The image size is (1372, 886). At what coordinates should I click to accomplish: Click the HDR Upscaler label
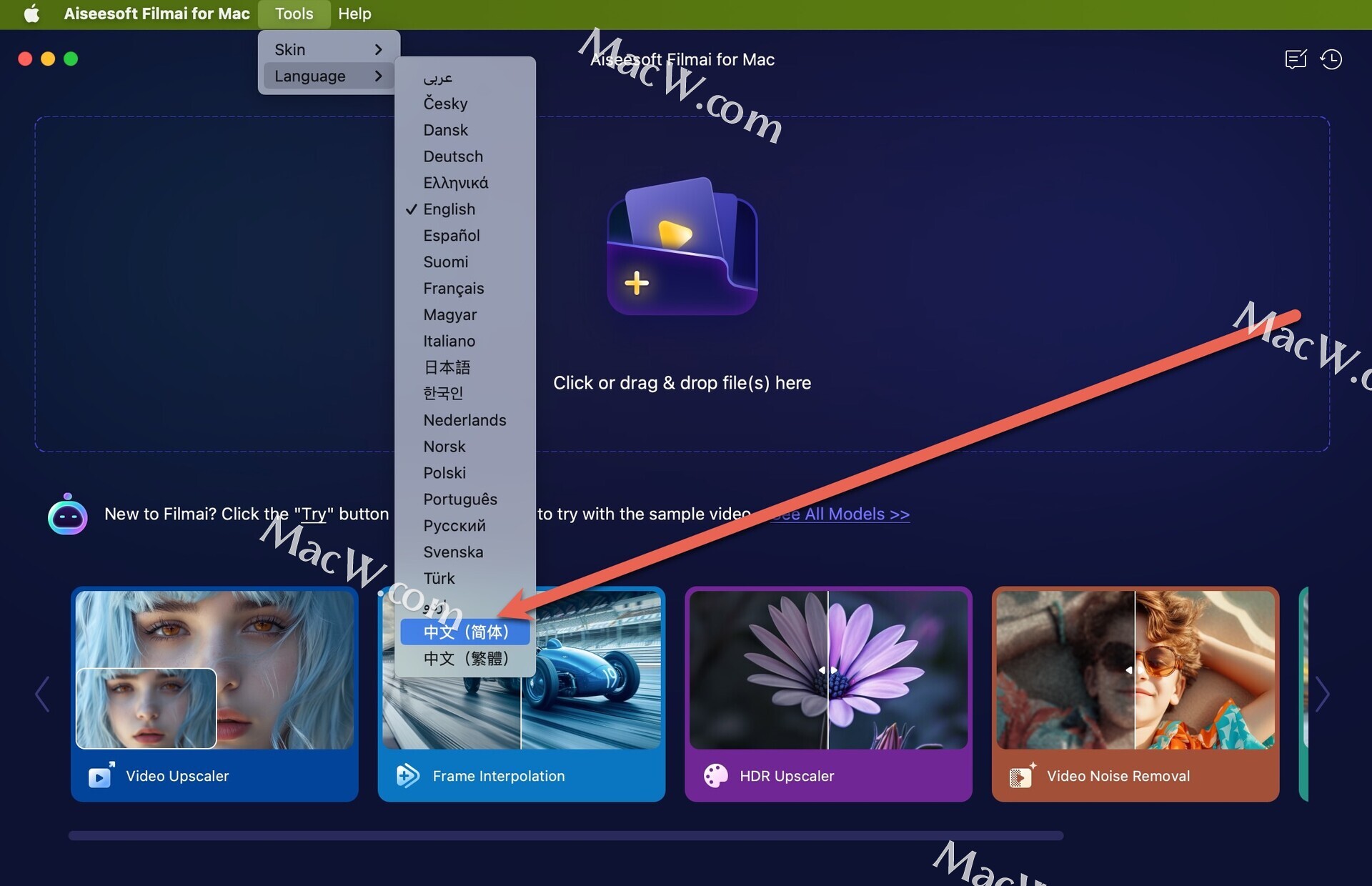click(x=787, y=776)
